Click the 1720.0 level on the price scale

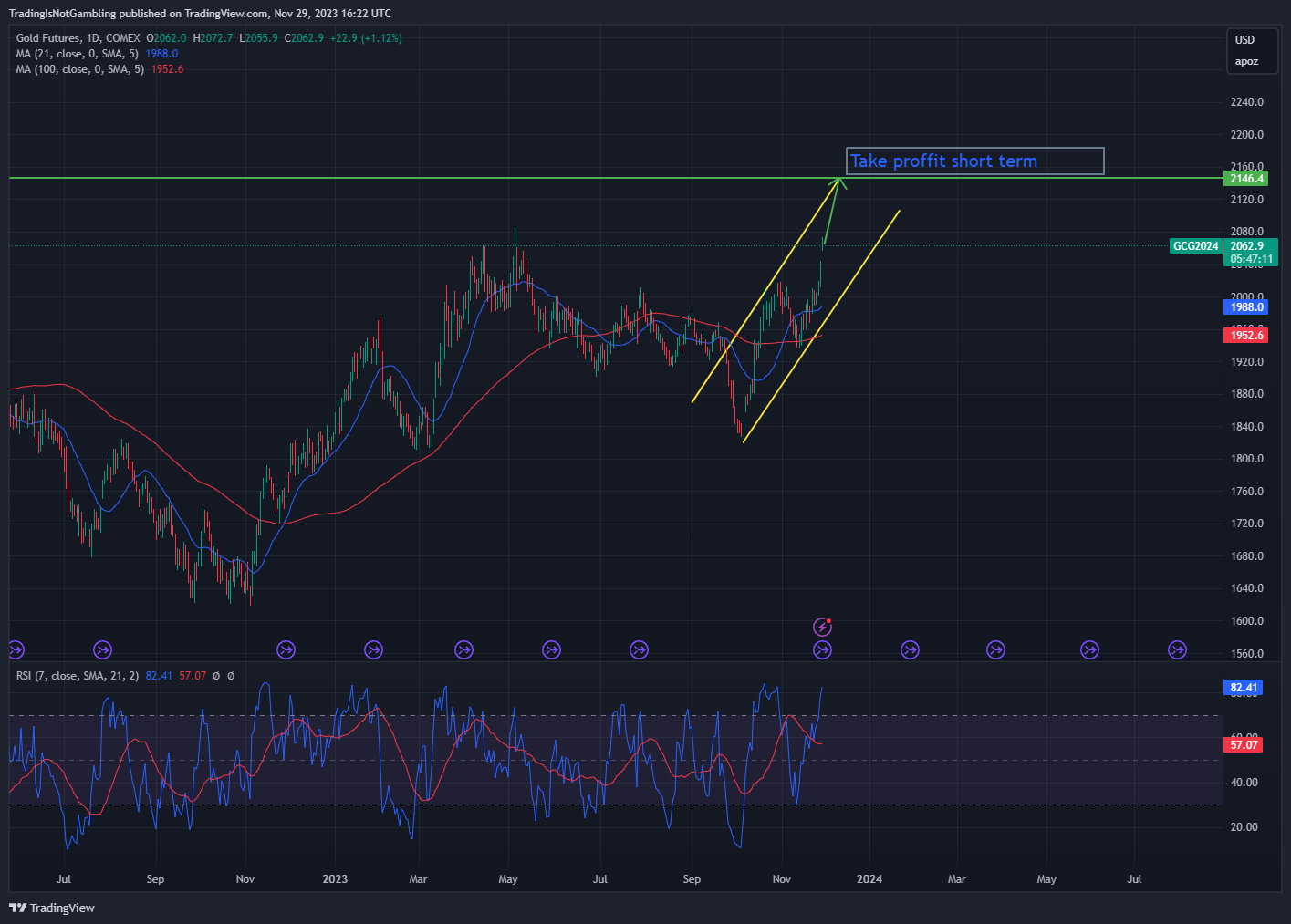pyautogui.click(x=1247, y=524)
